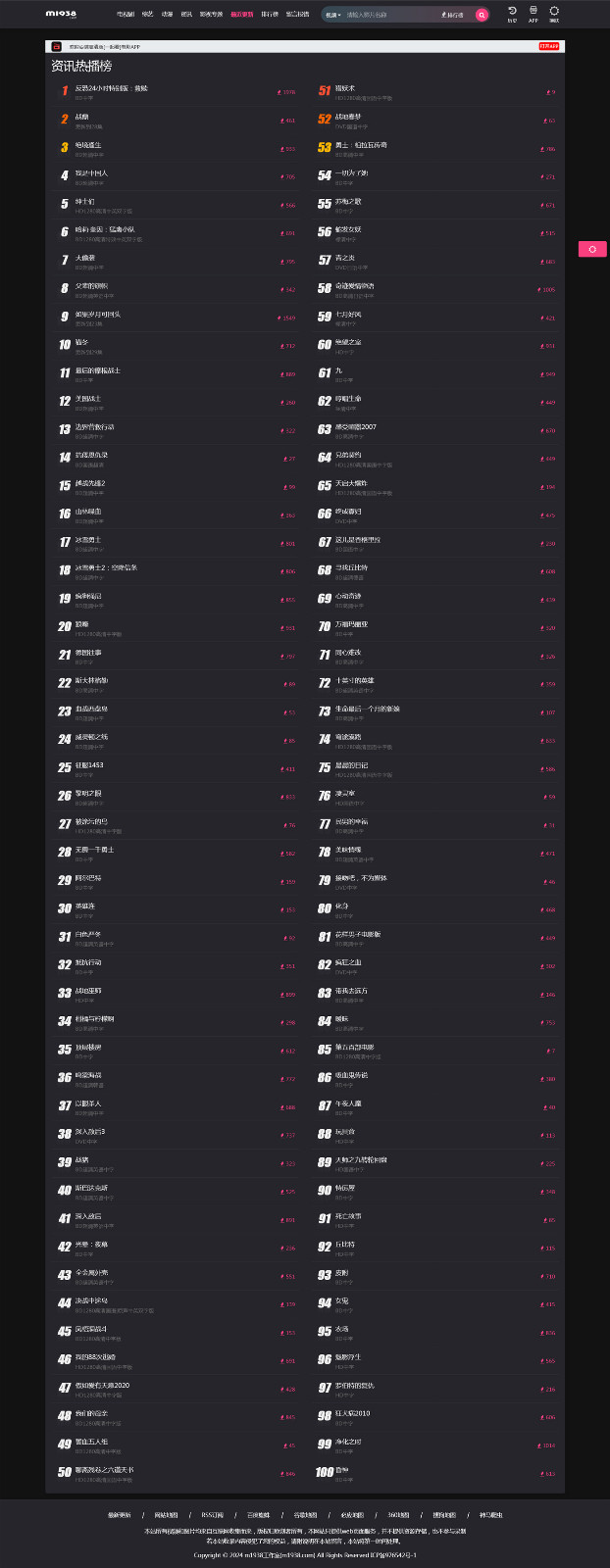Viewport: 610px width, 1568px height.
Task: Expand the 视频 search type dropdown
Action: pos(333,15)
